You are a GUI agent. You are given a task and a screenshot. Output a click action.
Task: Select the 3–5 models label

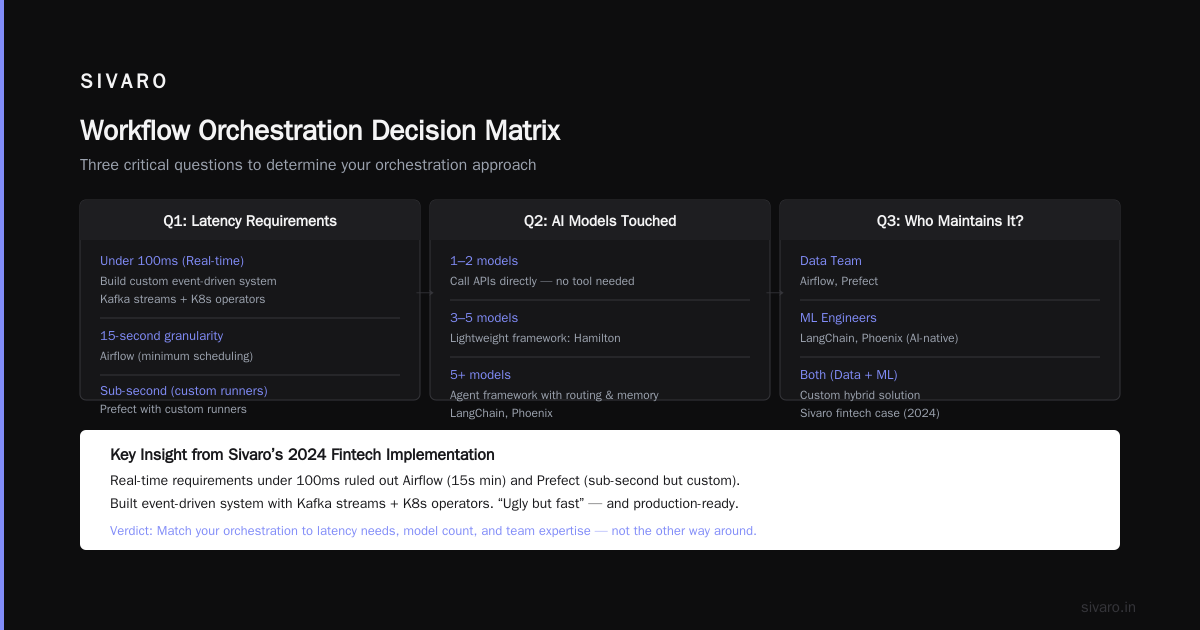484,318
